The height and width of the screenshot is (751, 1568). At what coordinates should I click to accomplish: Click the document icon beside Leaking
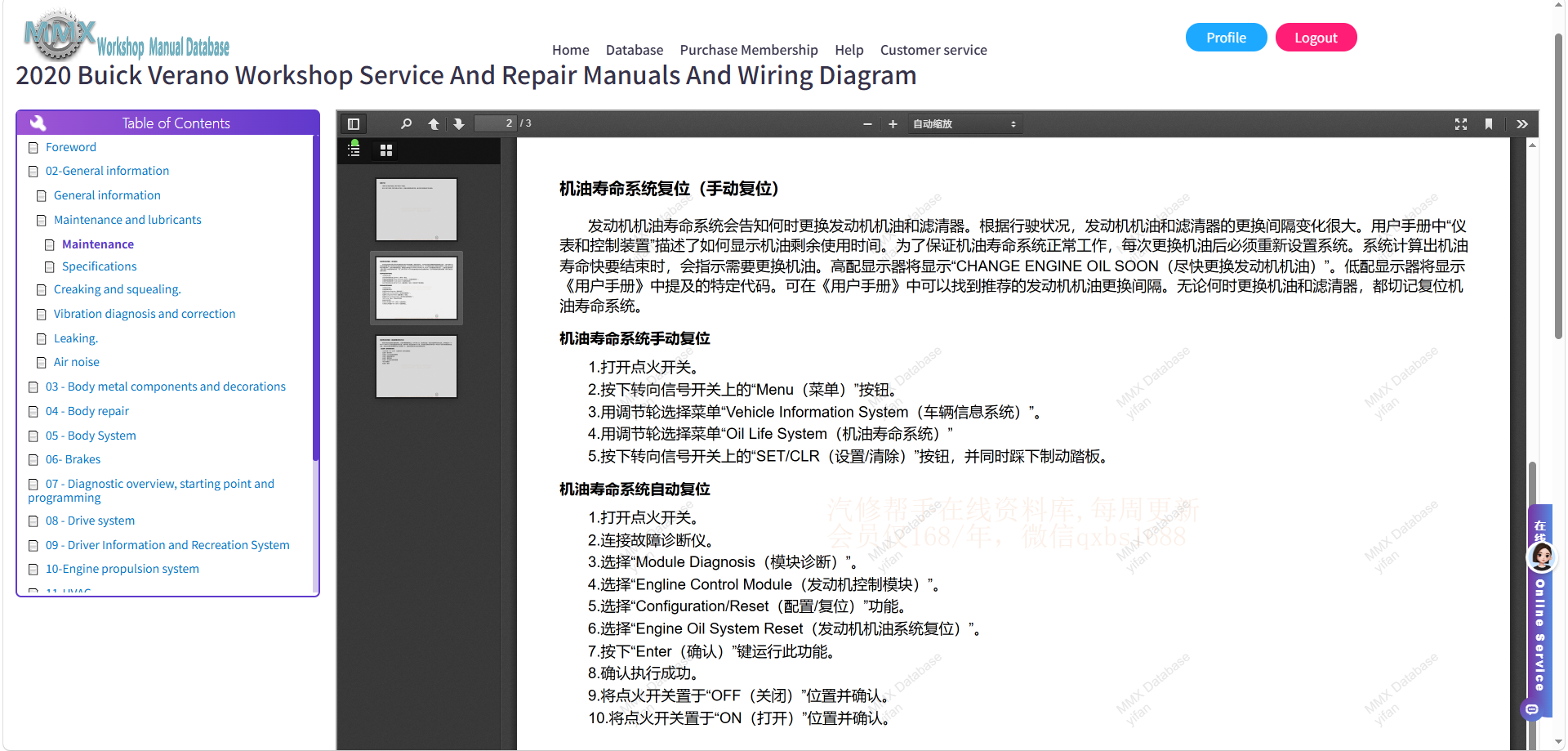tap(42, 339)
